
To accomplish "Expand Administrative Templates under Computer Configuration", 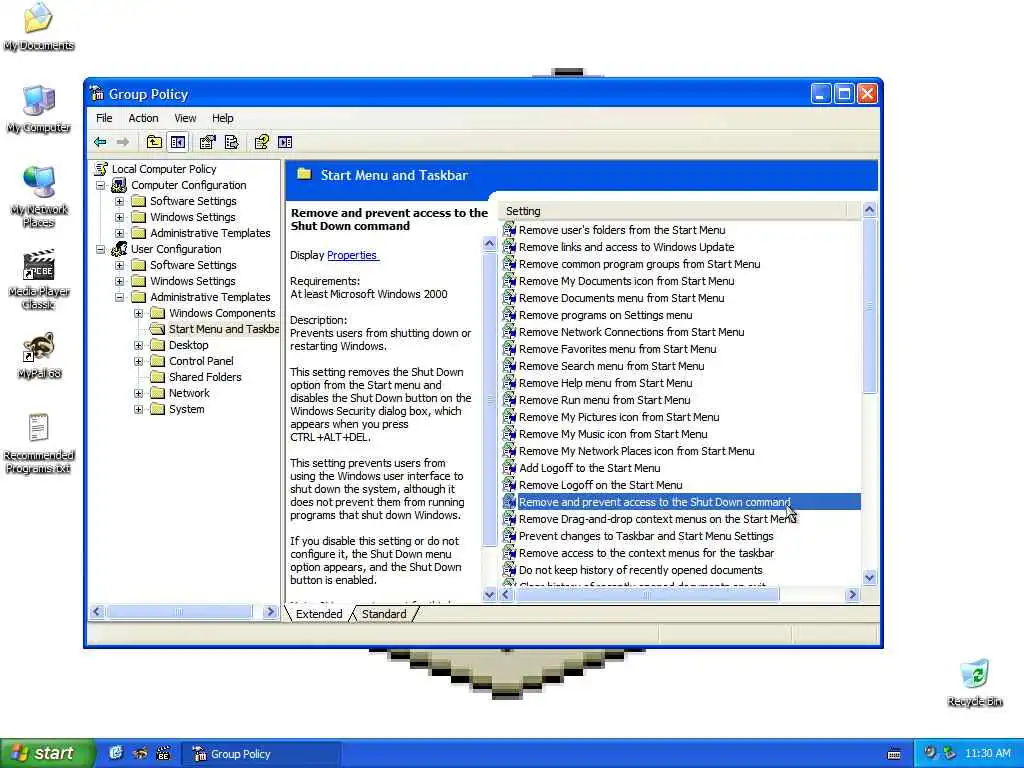I will [x=120, y=233].
